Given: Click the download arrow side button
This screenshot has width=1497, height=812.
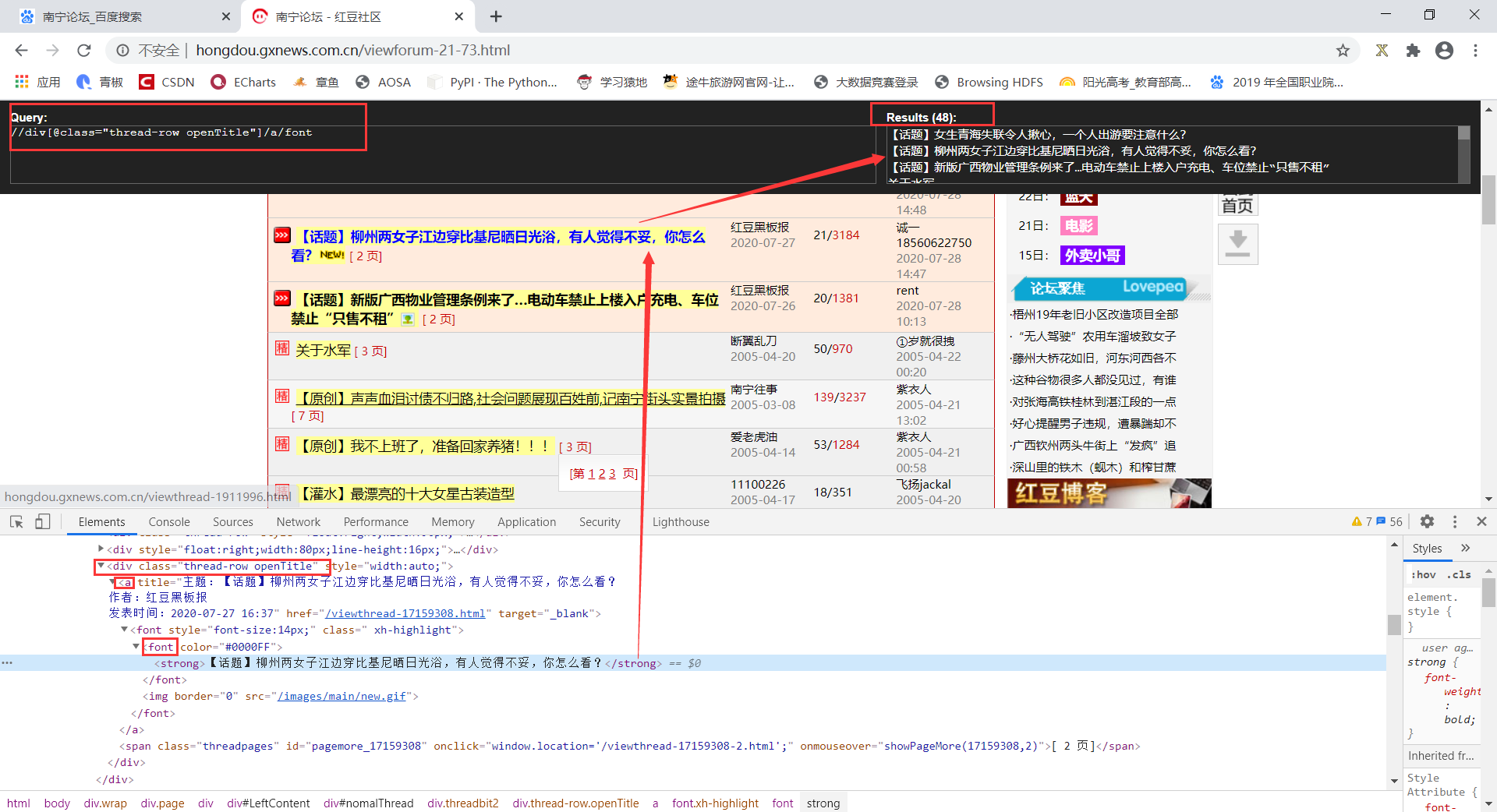Looking at the screenshot, I should [x=1237, y=243].
